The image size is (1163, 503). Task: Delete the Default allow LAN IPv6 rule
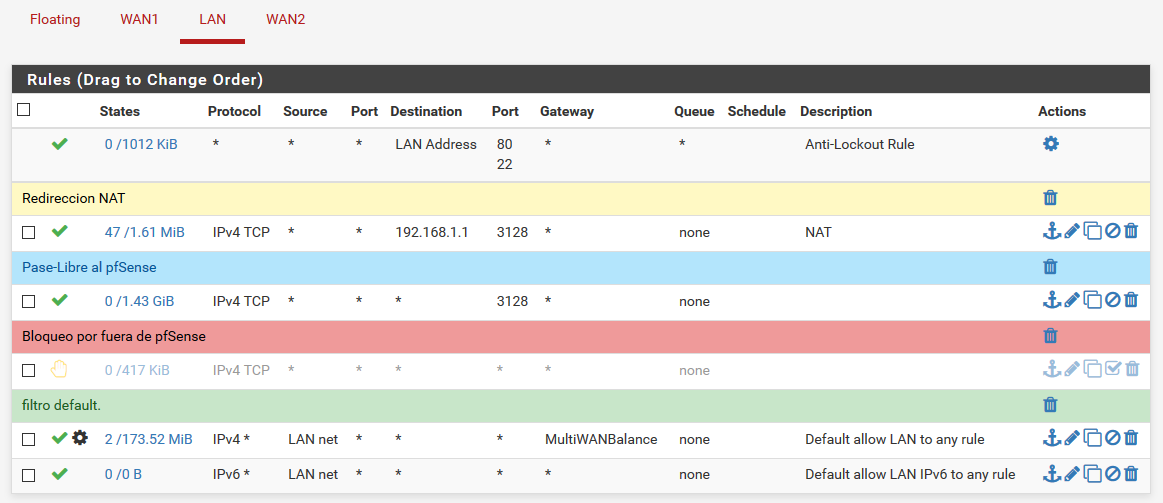pyautogui.click(x=1131, y=474)
